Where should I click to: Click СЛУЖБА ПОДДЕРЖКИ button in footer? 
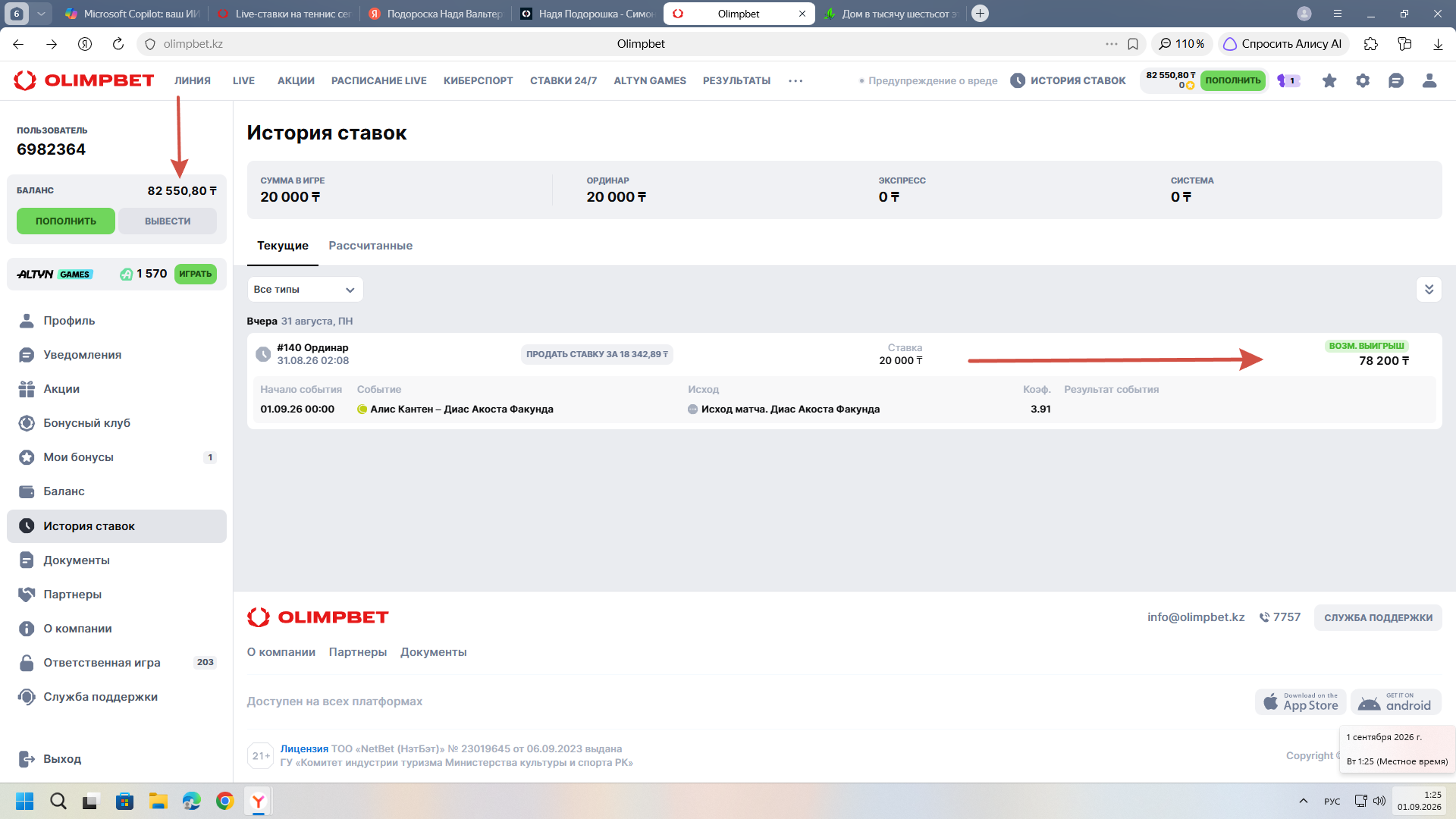(x=1378, y=618)
